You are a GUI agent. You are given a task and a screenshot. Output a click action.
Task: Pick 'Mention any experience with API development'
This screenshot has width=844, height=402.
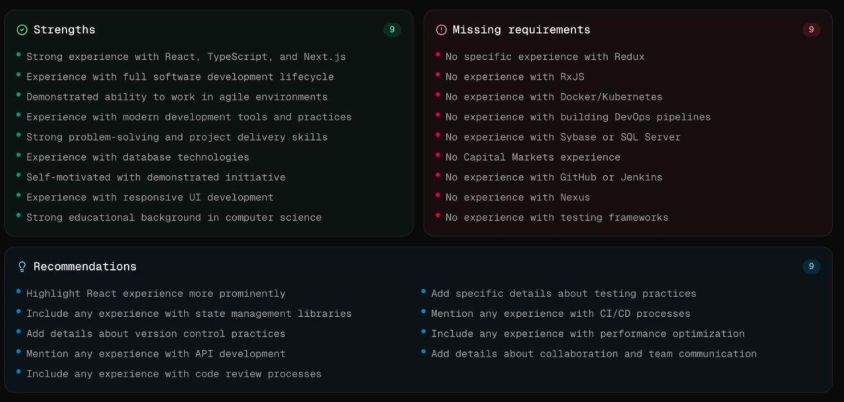tap(156, 354)
